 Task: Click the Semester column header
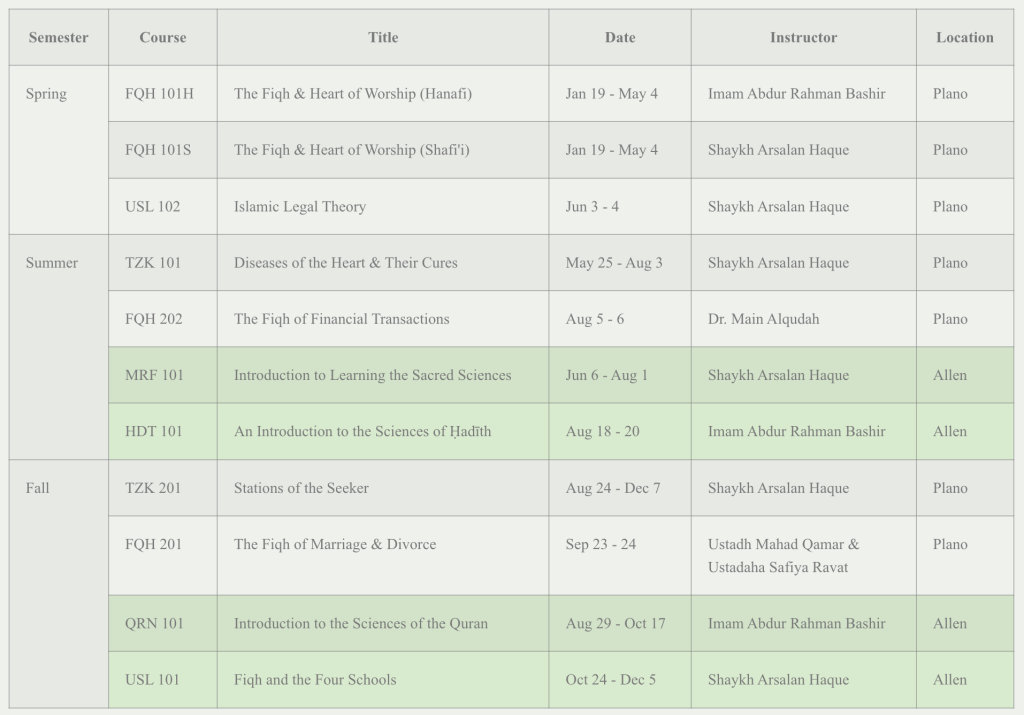(58, 38)
